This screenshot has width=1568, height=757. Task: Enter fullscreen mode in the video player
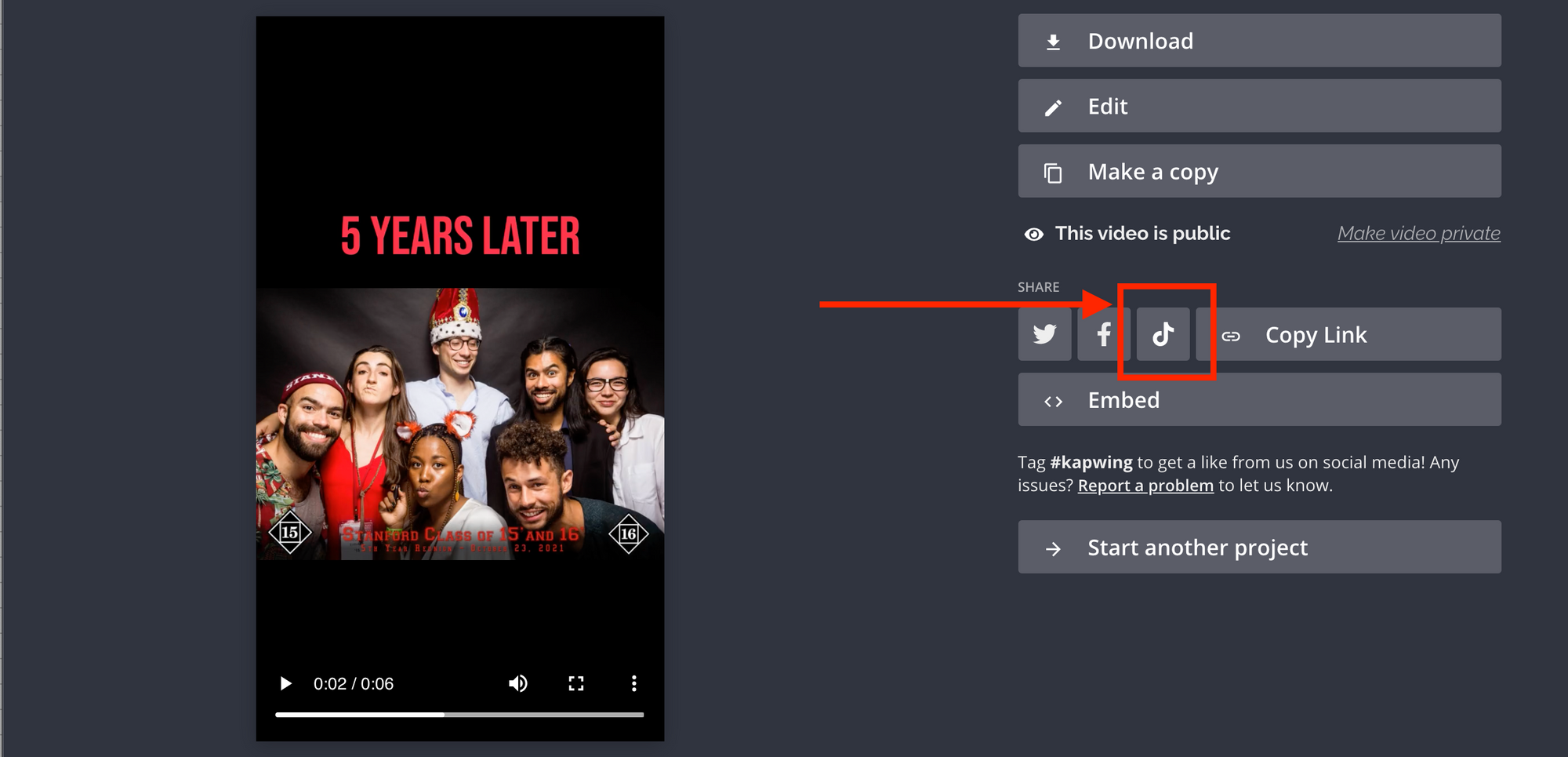tap(576, 683)
